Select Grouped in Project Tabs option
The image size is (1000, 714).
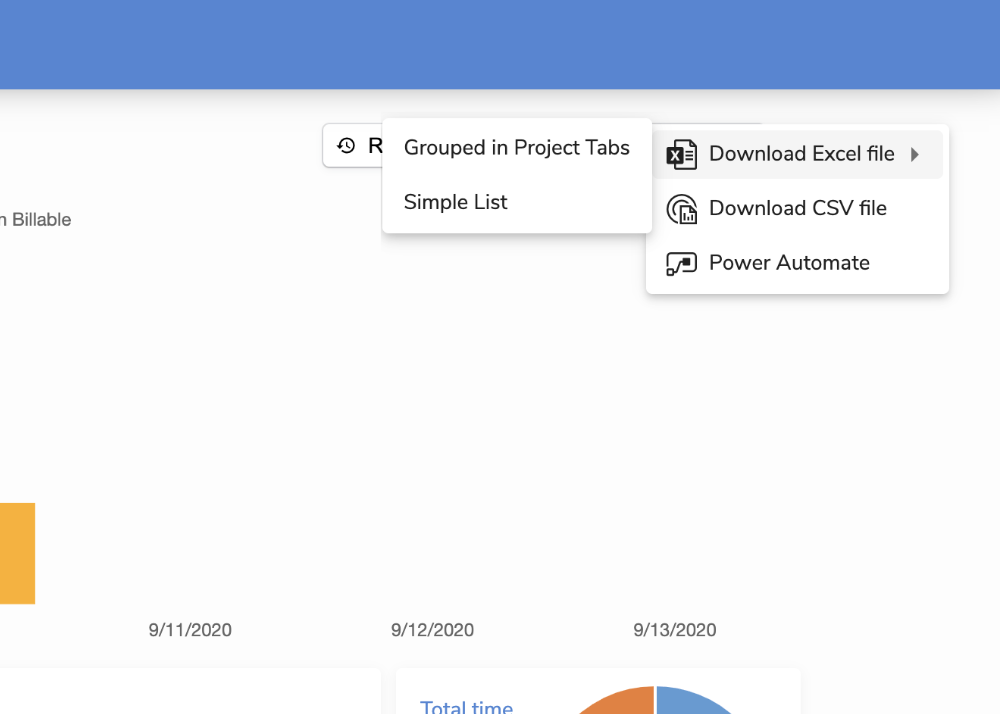516,148
